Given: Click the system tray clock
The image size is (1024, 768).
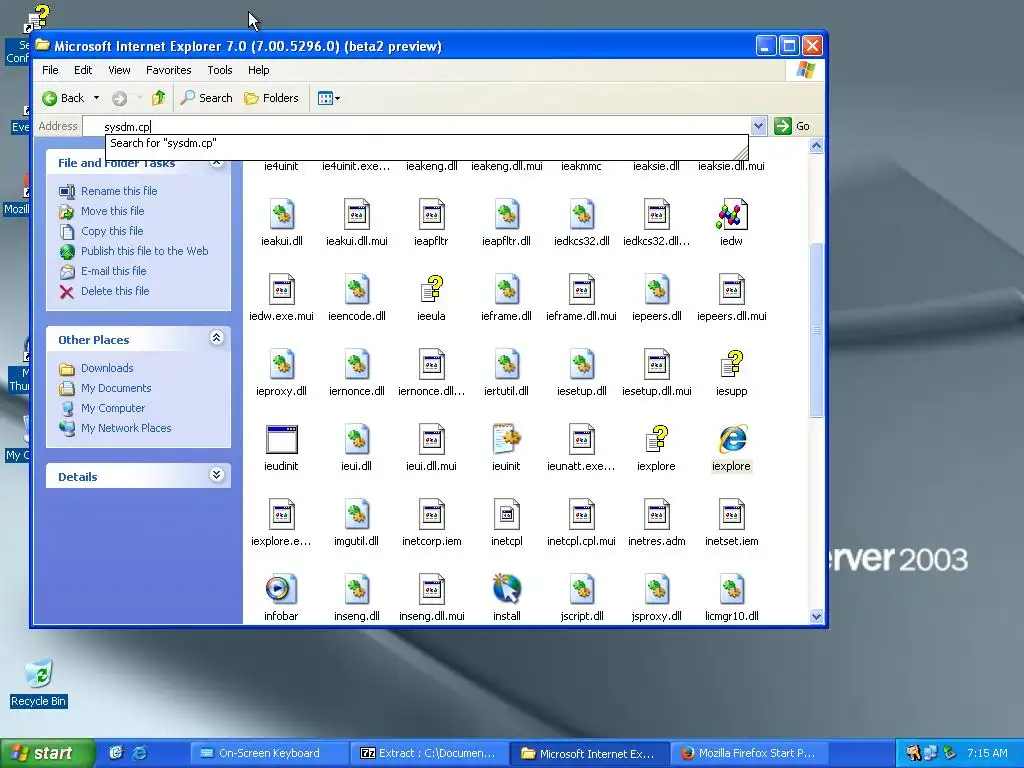Looking at the screenshot, I should pos(987,753).
